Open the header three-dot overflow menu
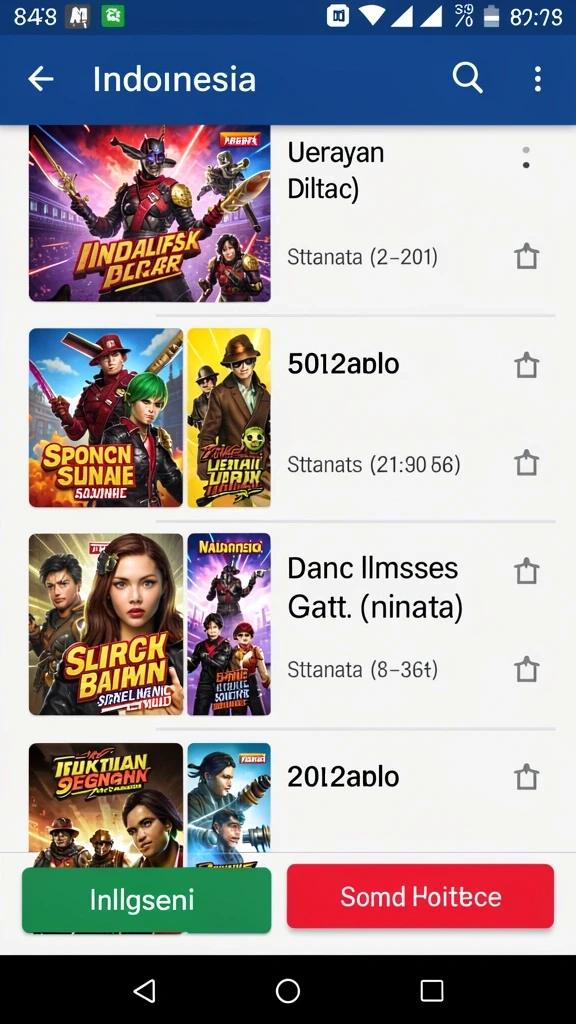The height and width of the screenshot is (1024, 576). tap(537, 79)
